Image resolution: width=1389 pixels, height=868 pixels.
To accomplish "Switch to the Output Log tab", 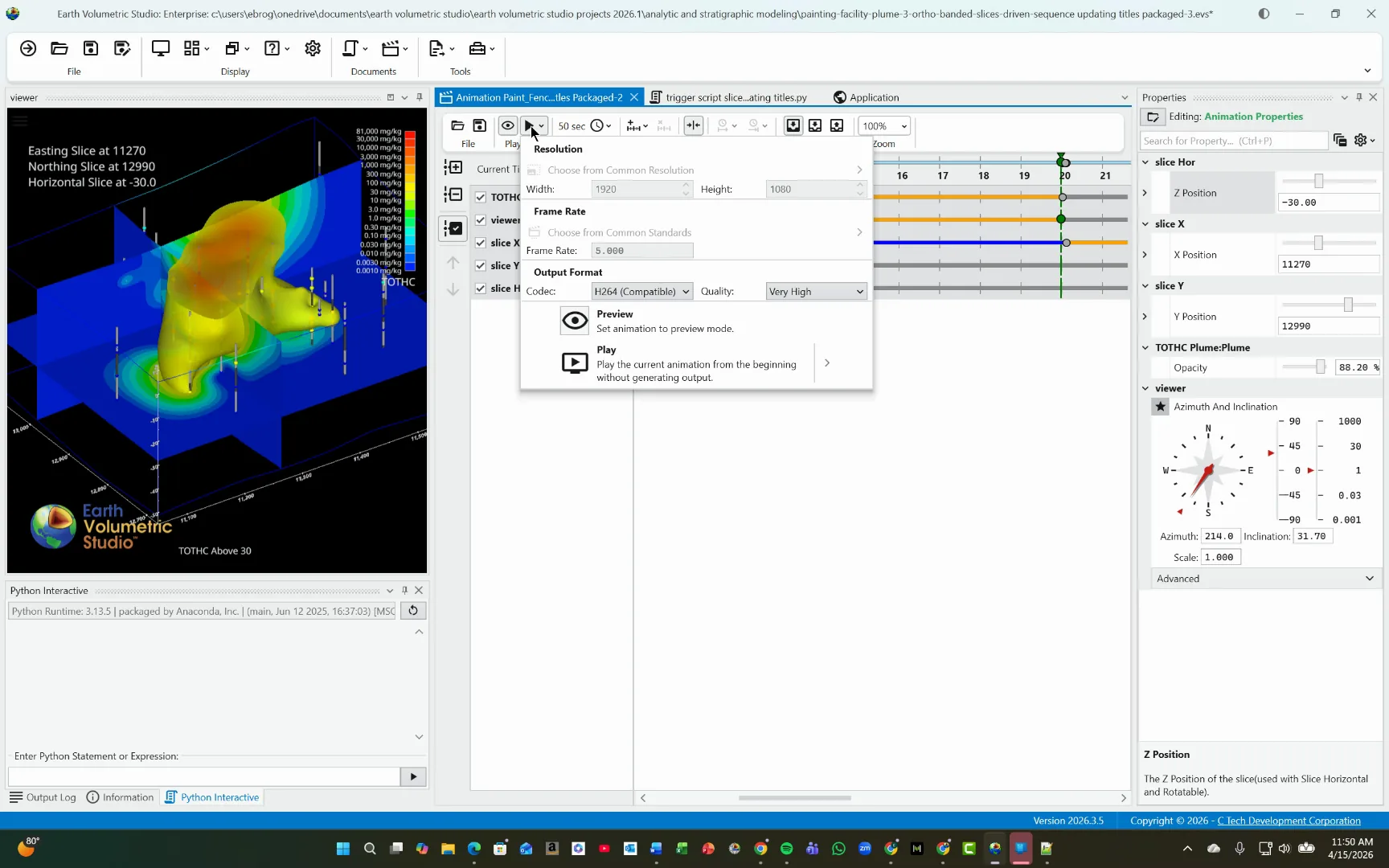I will pos(43,797).
